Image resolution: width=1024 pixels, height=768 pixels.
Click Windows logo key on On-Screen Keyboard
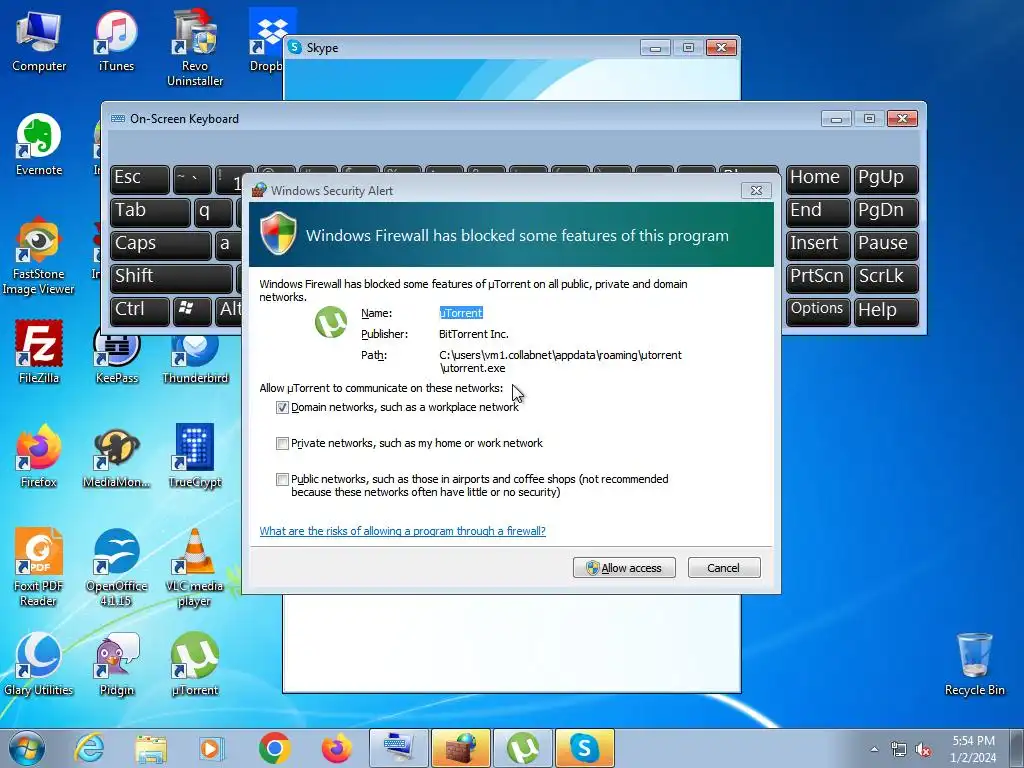192,311
